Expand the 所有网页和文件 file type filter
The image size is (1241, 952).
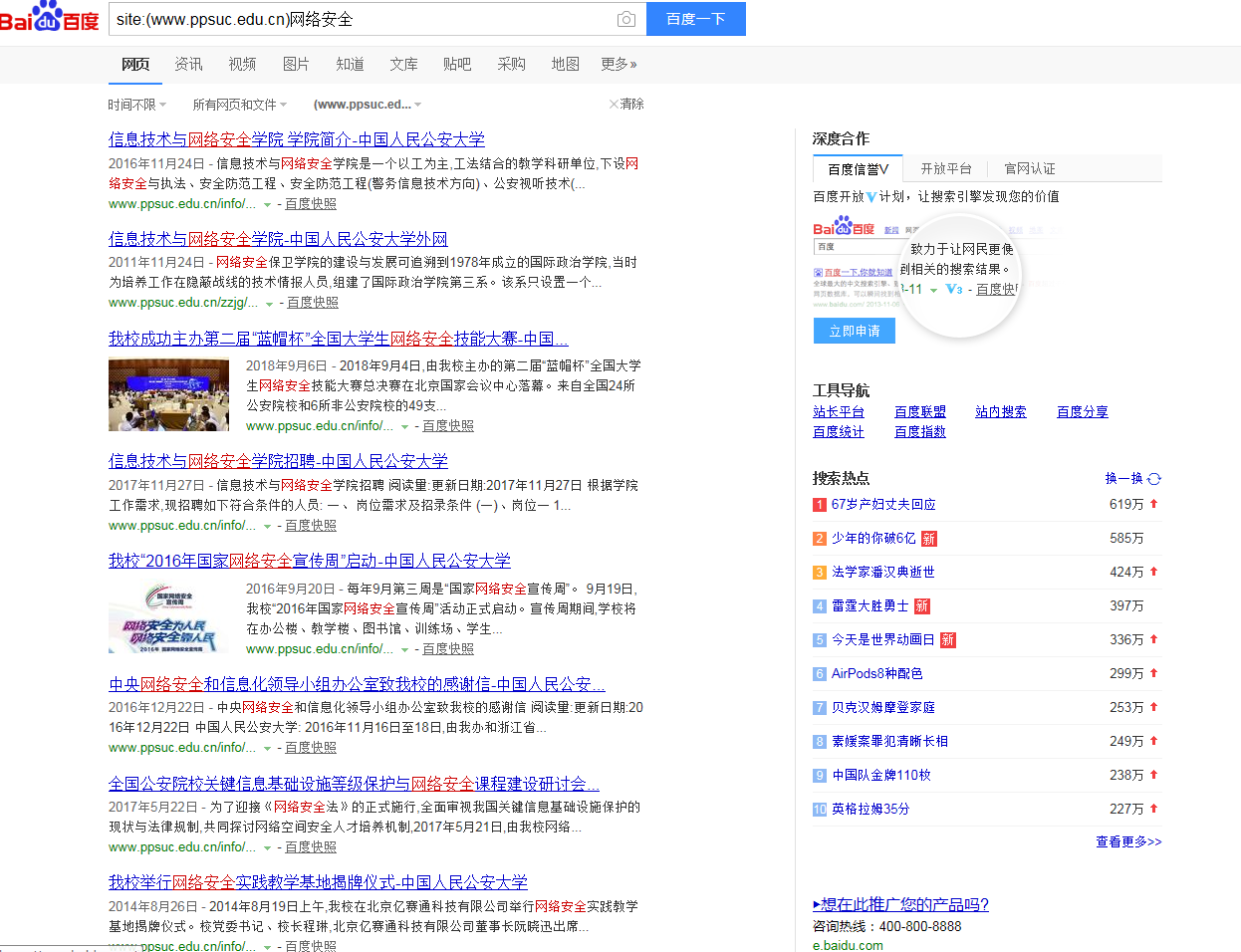click(239, 105)
